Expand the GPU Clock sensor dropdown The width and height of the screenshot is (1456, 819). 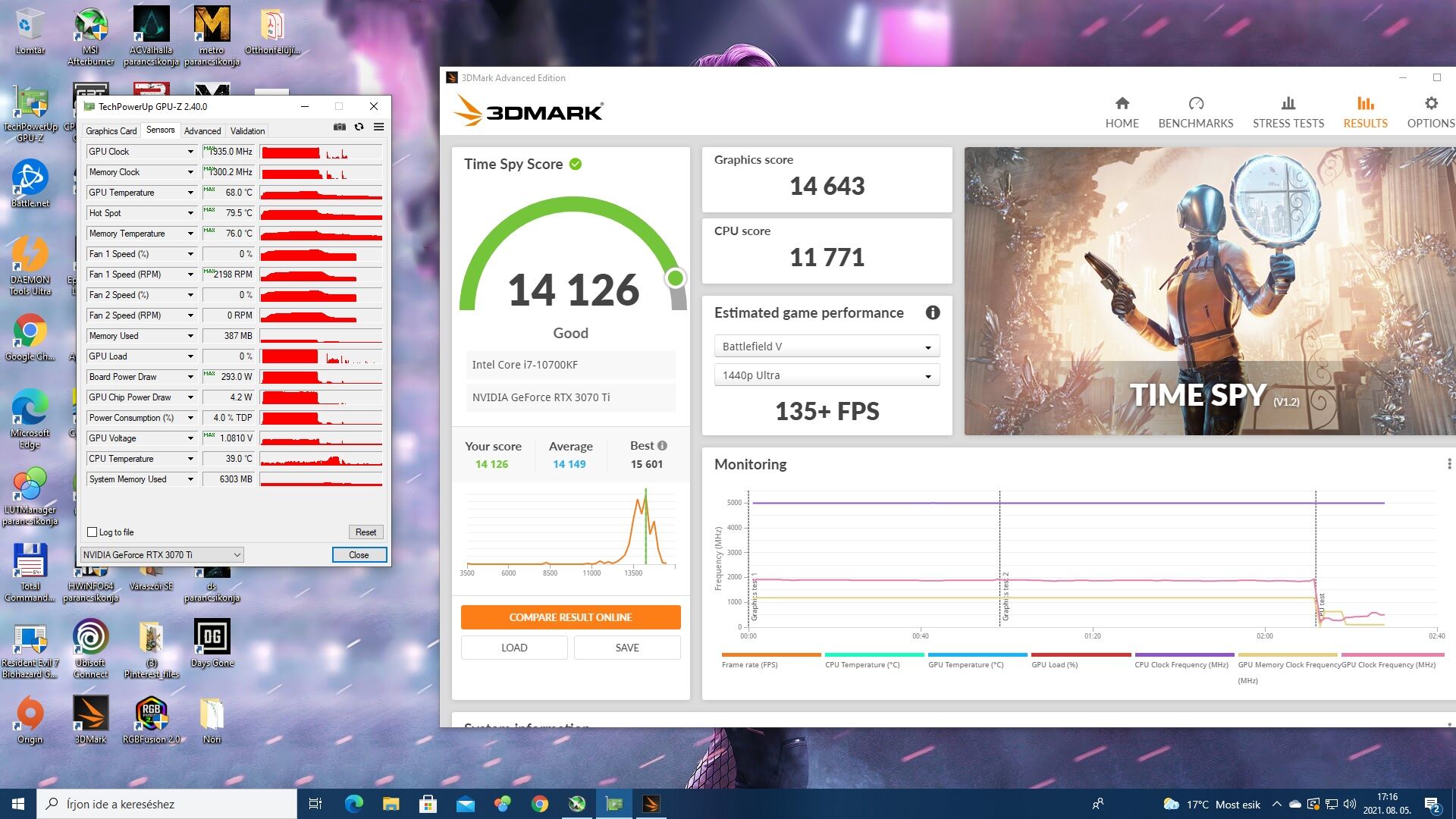(190, 152)
